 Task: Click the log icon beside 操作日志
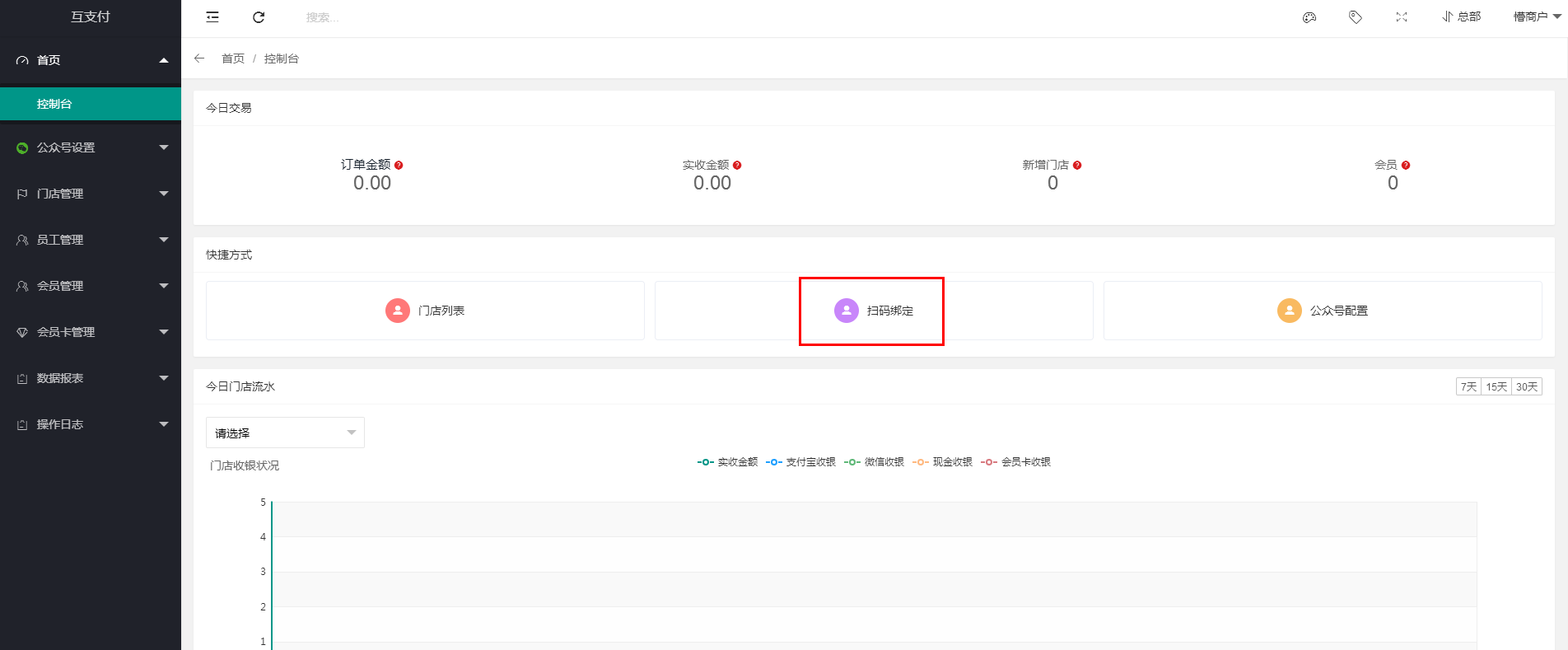tap(22, 424)
